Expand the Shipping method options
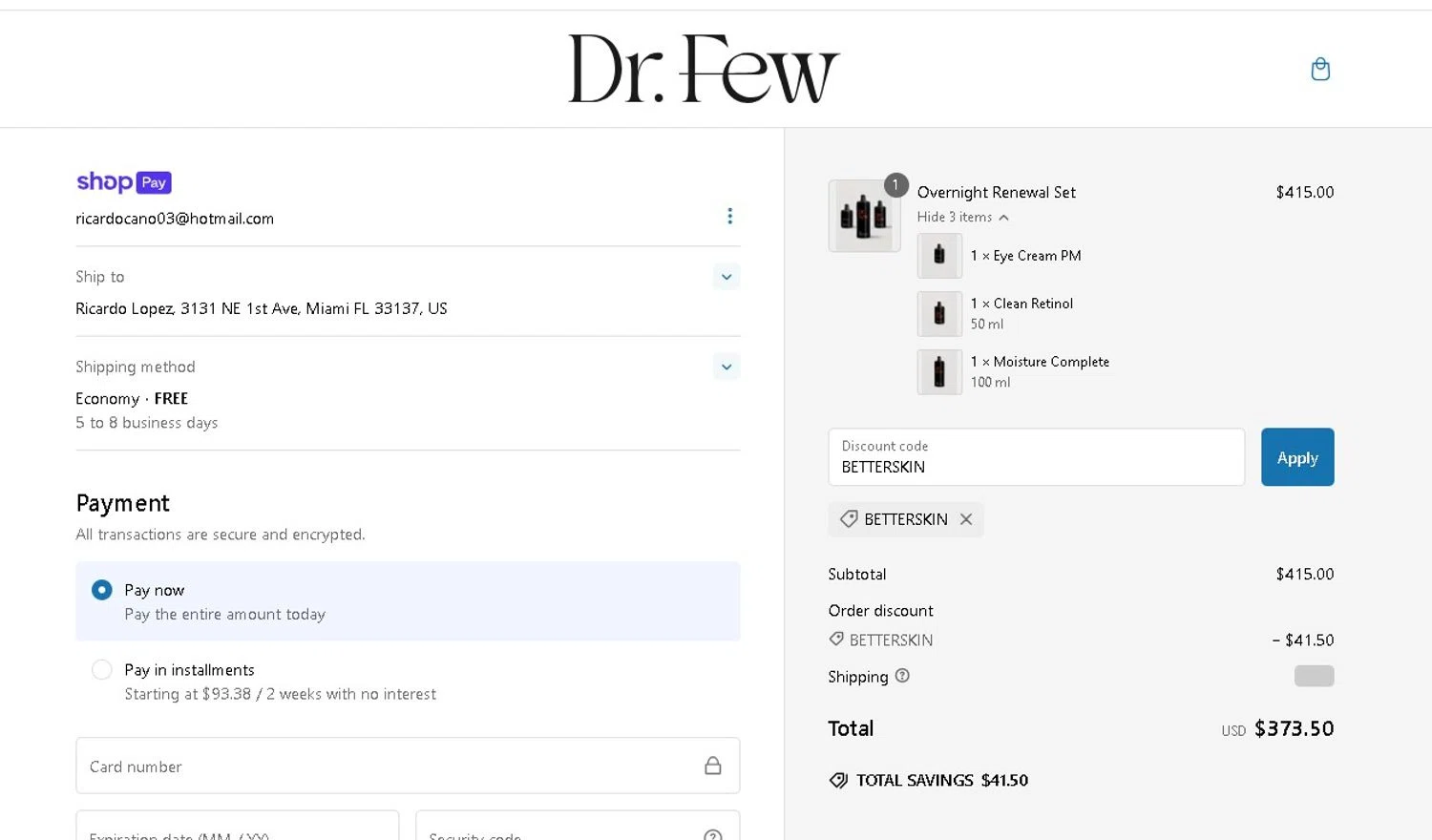The width and height of the screenshot is (1432, 840). pyautogui.click(x=727, y=367)
